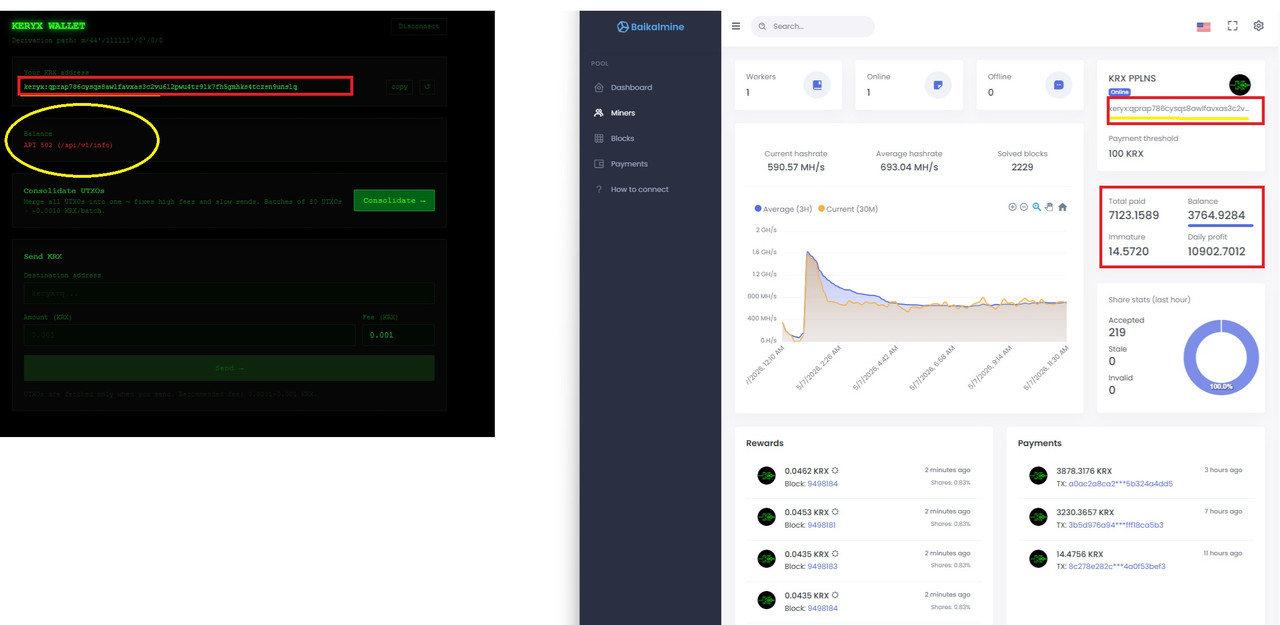This screenshot has width=1280, height=625.
Task: Toggle the Current (30M) chart series legend
Action: point(850,209)
